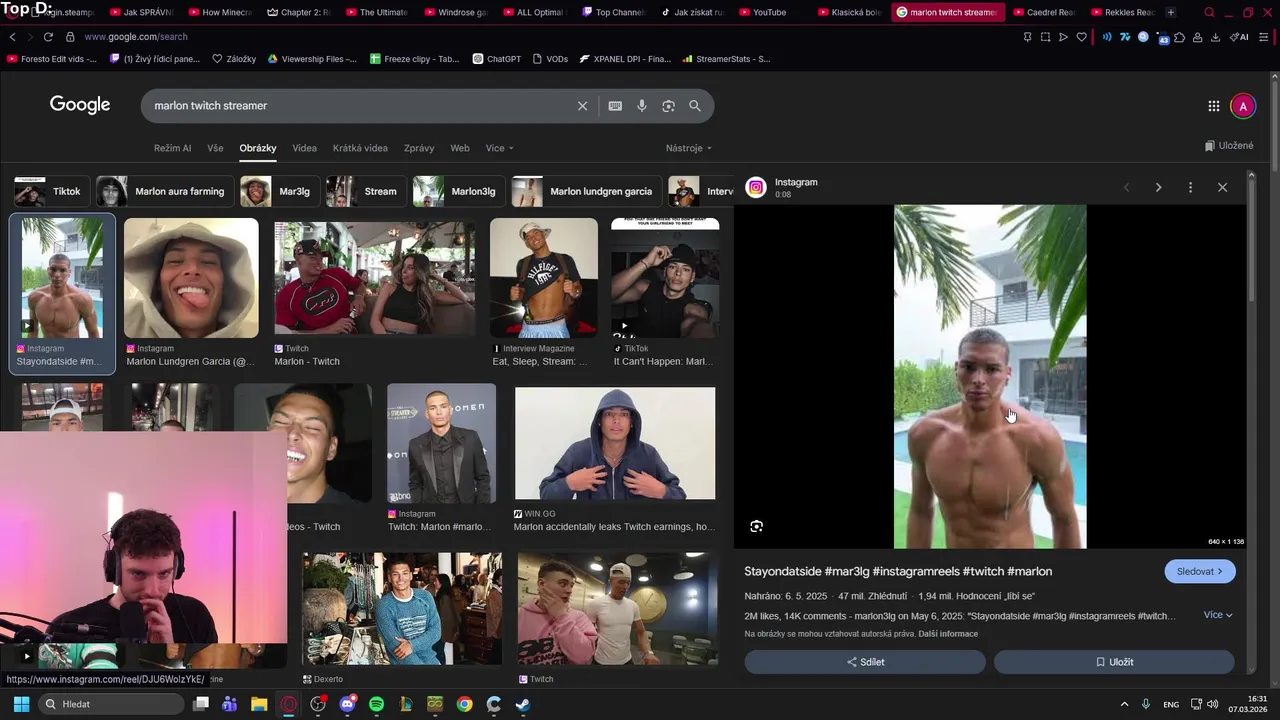Show hidden system tray icons
This screenshot has height=720, width=1280.
pyautogui.click(x=1124, y=704)
